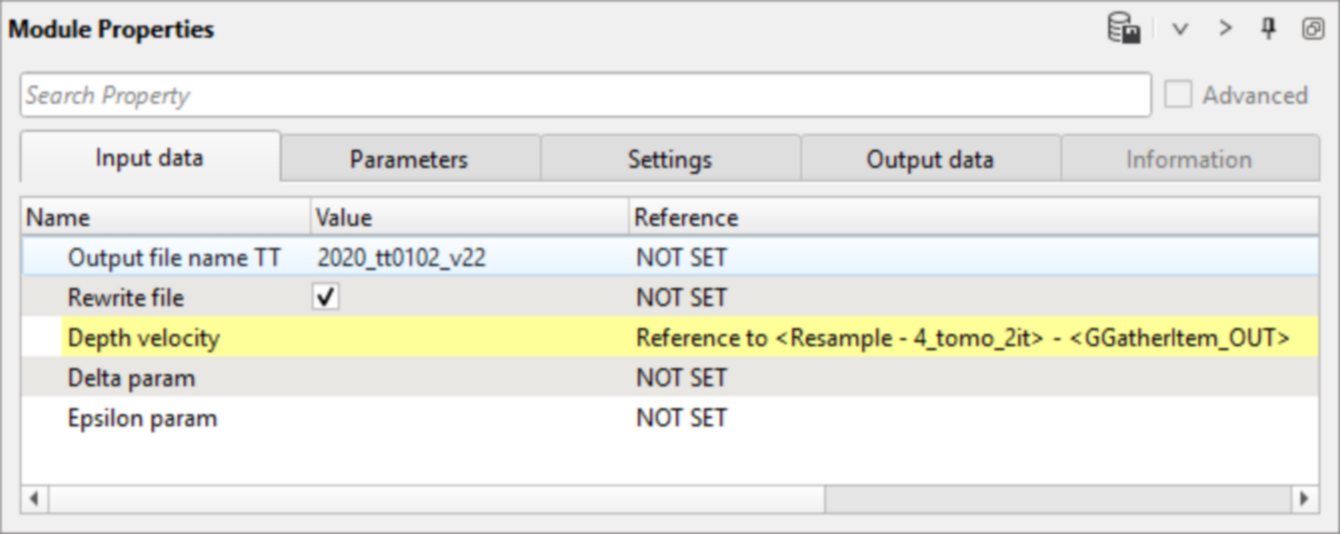This screenshot has height=534, width=1340.
Task: Click the Search Property field
Action: pos(585,95)
